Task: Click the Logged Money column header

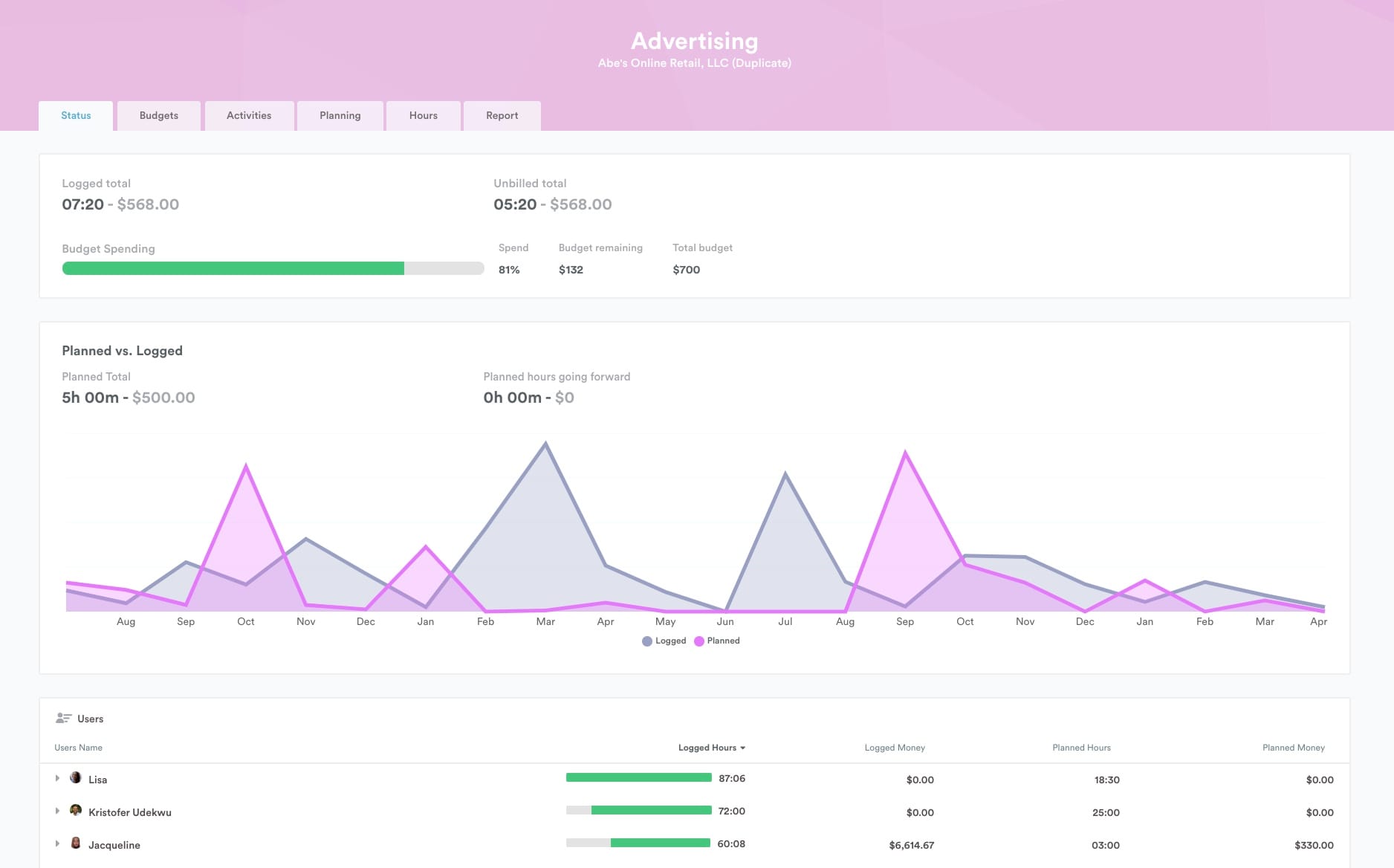Action: pyautogui.click(x=895, y=748)
